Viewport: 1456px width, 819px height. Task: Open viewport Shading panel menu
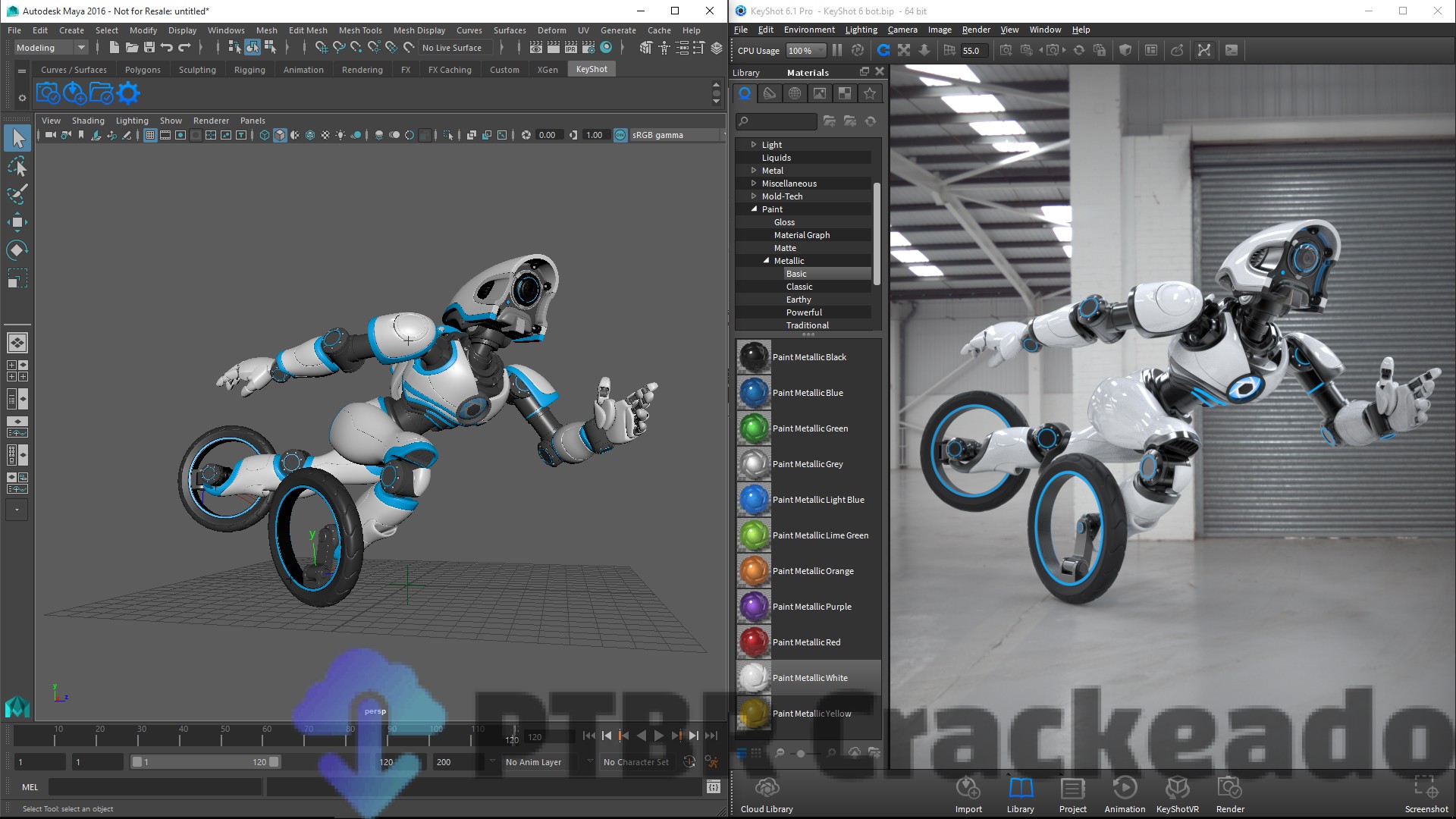point(88,121)
